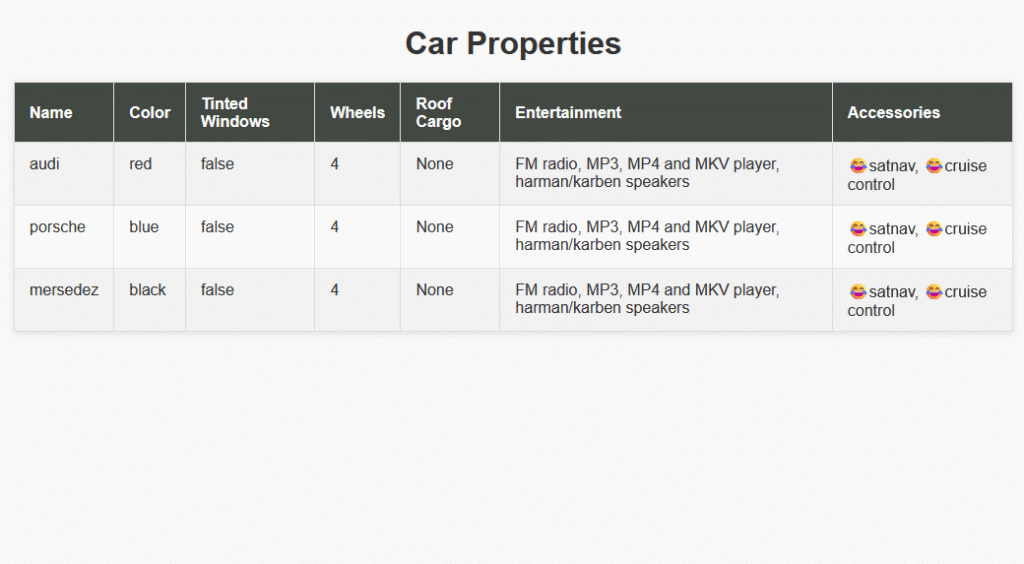
Task: Click the red color cell
Action: click(x=140, y=164)
